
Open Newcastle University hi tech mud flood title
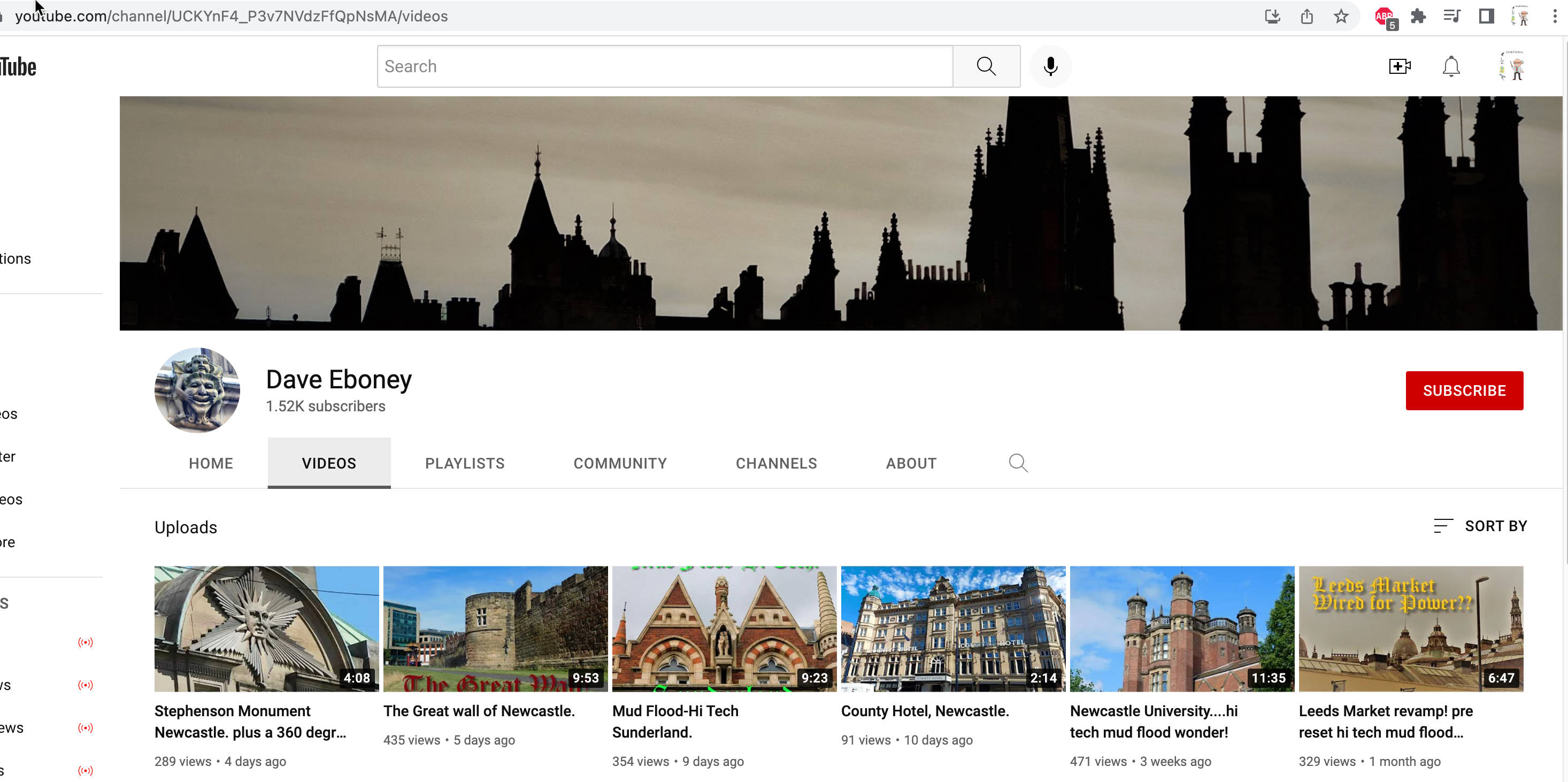point(1154,721)
